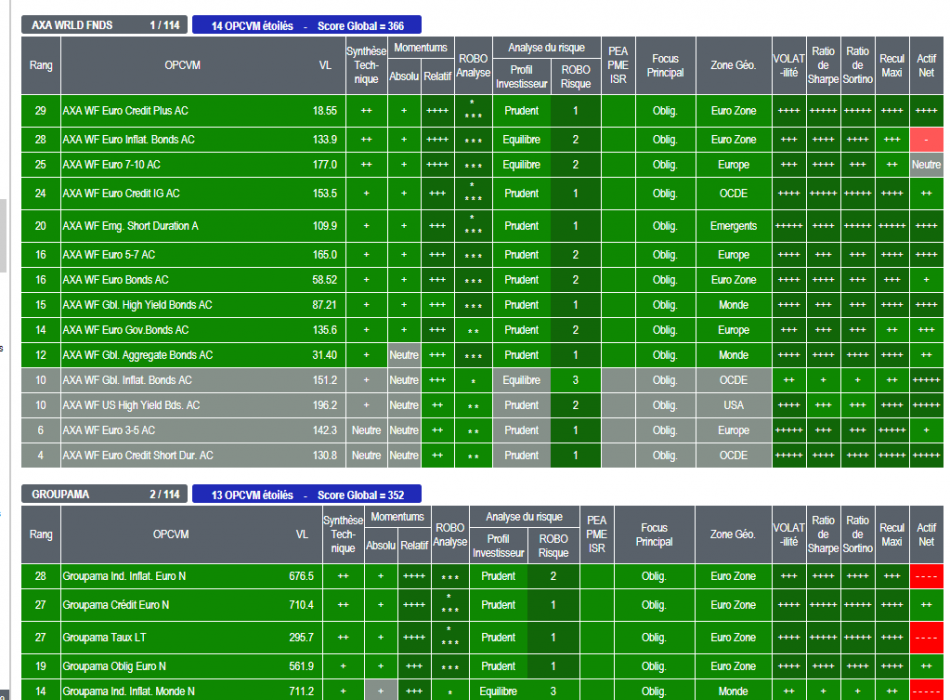
Task: Open fund AXA WF Gbl. Aggregate Bonds AC
Action: click(x=138, y=355)
